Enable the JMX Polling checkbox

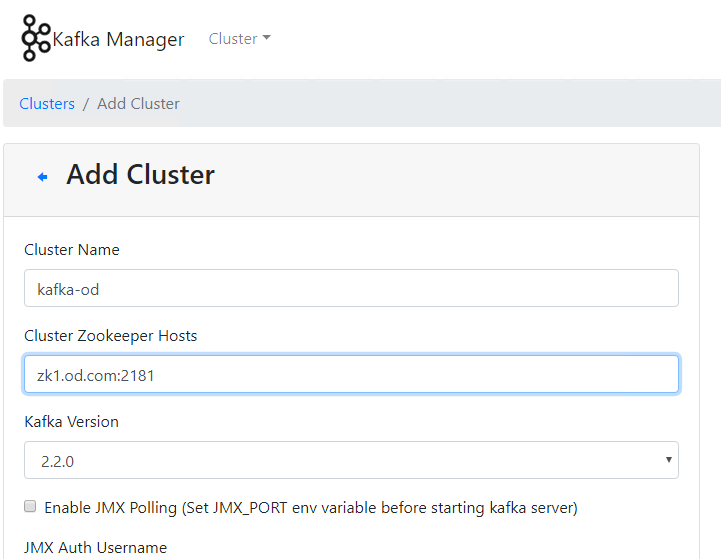[31, 507]
